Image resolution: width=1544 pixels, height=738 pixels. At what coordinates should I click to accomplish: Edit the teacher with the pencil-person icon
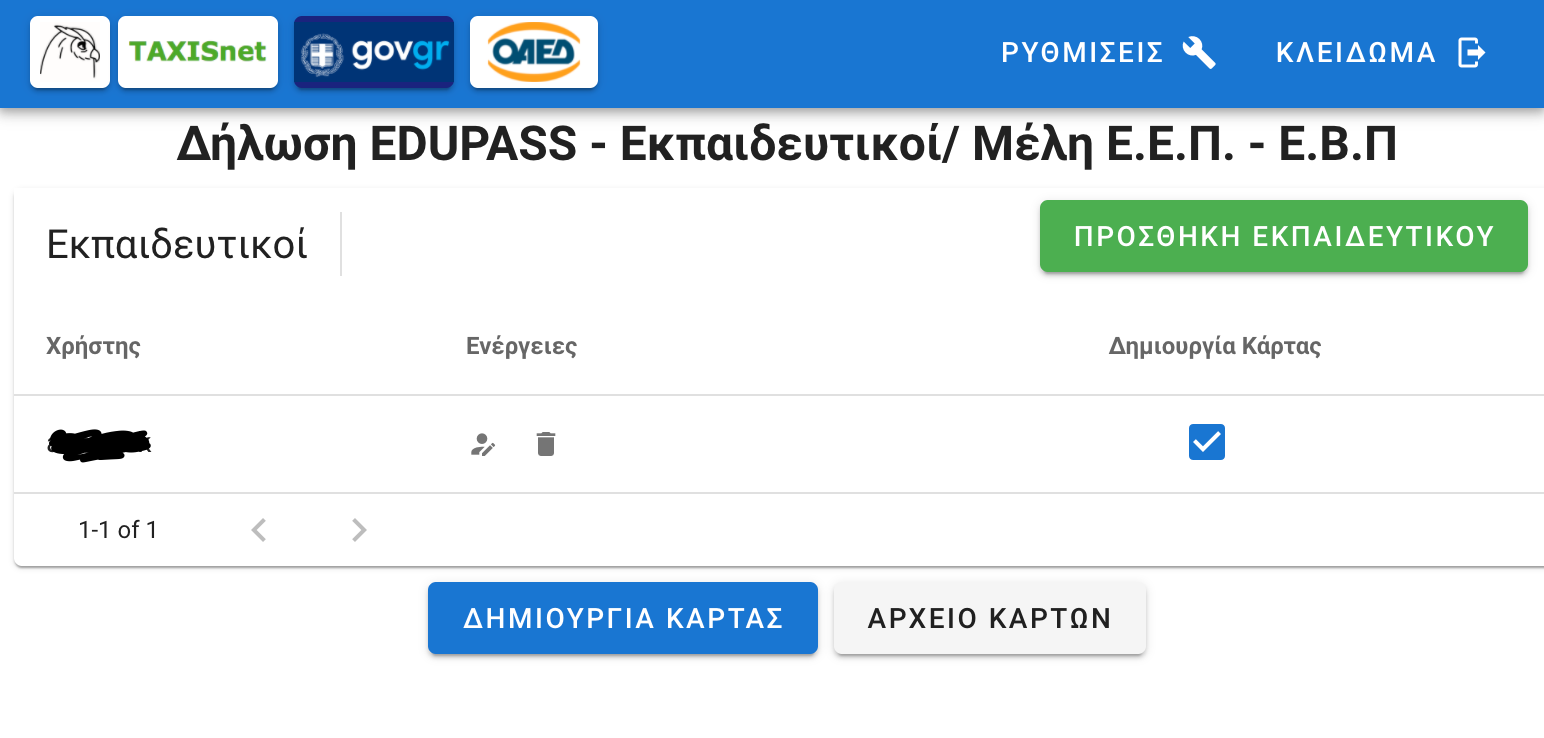pos(483,444)
